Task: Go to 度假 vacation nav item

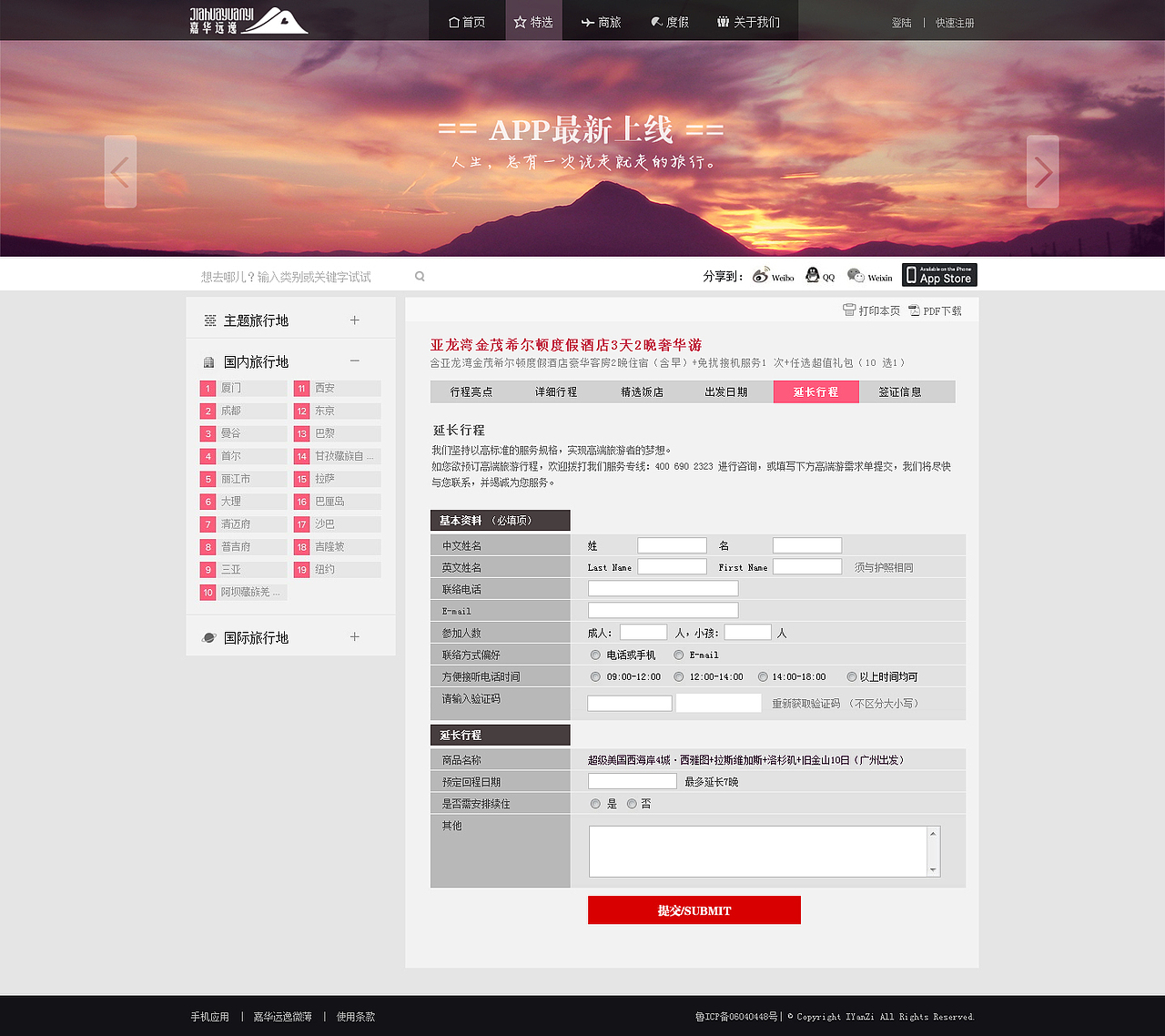Action: pyautogui.click(x=670, y=22)
